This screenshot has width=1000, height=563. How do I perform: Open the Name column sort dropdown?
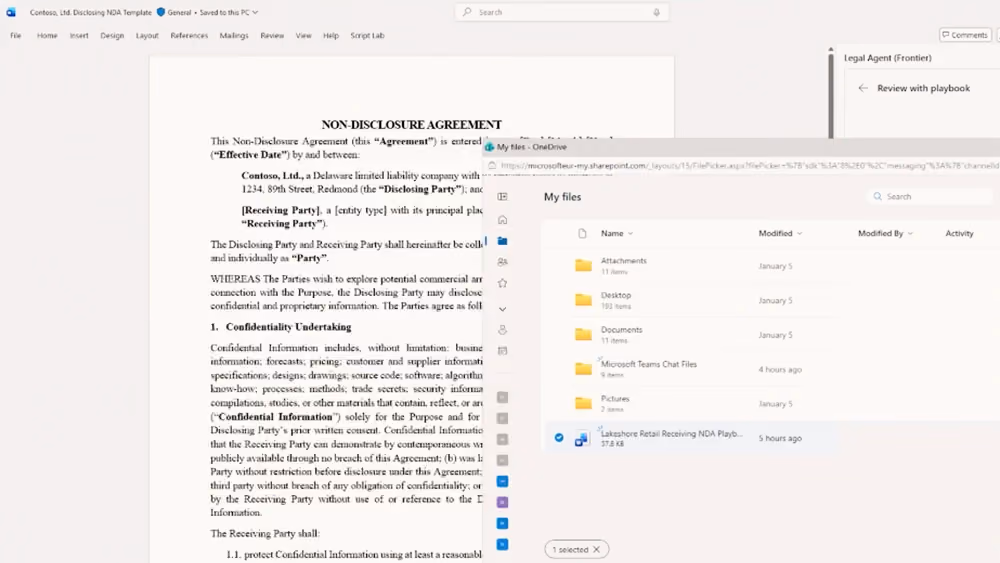click(630, 233)
